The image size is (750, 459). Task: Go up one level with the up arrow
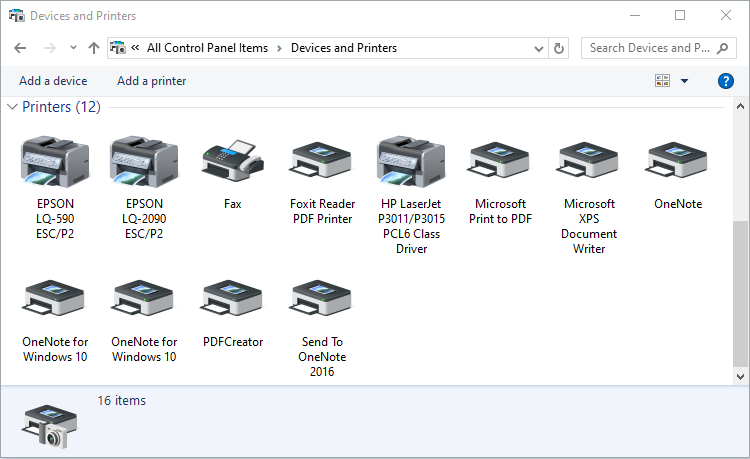(x=94, y=48)
